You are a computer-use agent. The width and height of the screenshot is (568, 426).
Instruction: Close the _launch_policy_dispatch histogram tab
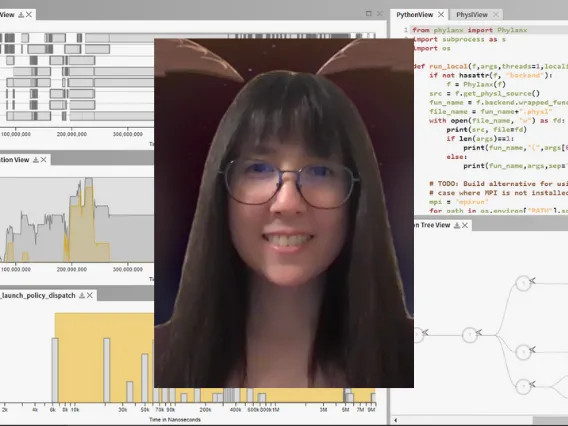pyautogui.click(x=90, y=296)
